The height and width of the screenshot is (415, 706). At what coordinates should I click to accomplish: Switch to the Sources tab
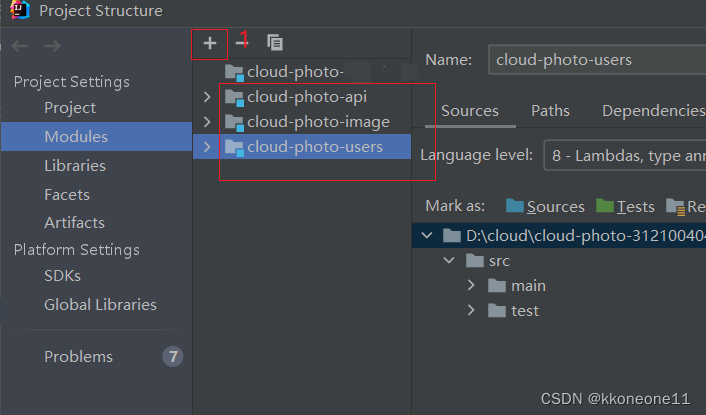[470, 111]
